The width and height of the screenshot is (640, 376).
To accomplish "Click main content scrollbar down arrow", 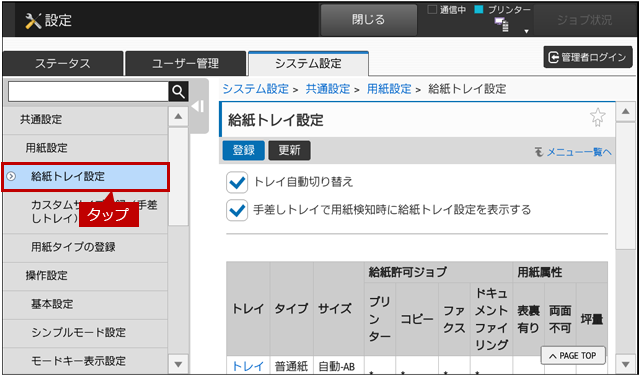I will tap(626, 364).
